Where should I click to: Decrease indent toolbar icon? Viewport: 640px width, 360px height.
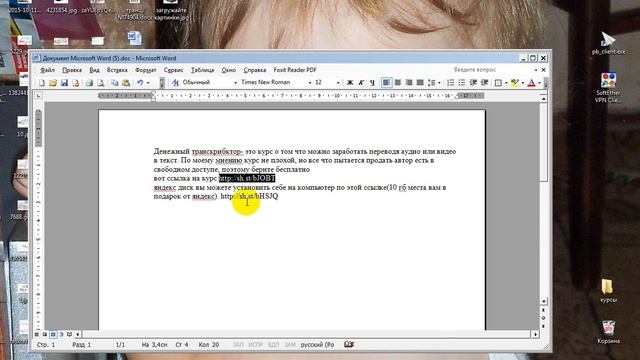[x=473, y=83]
